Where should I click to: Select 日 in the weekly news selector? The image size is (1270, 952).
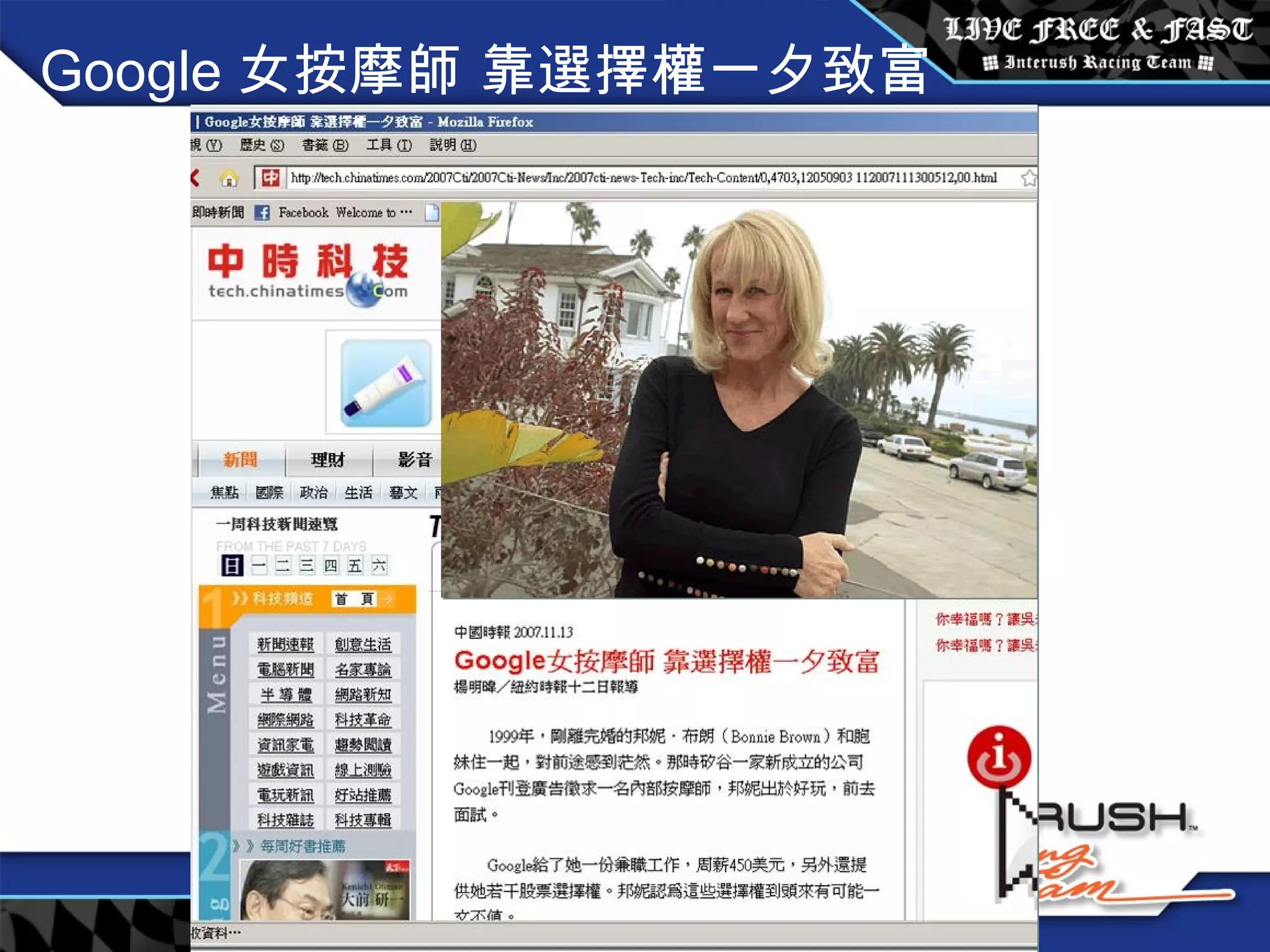pyautogui.click(x=232, y=565)
